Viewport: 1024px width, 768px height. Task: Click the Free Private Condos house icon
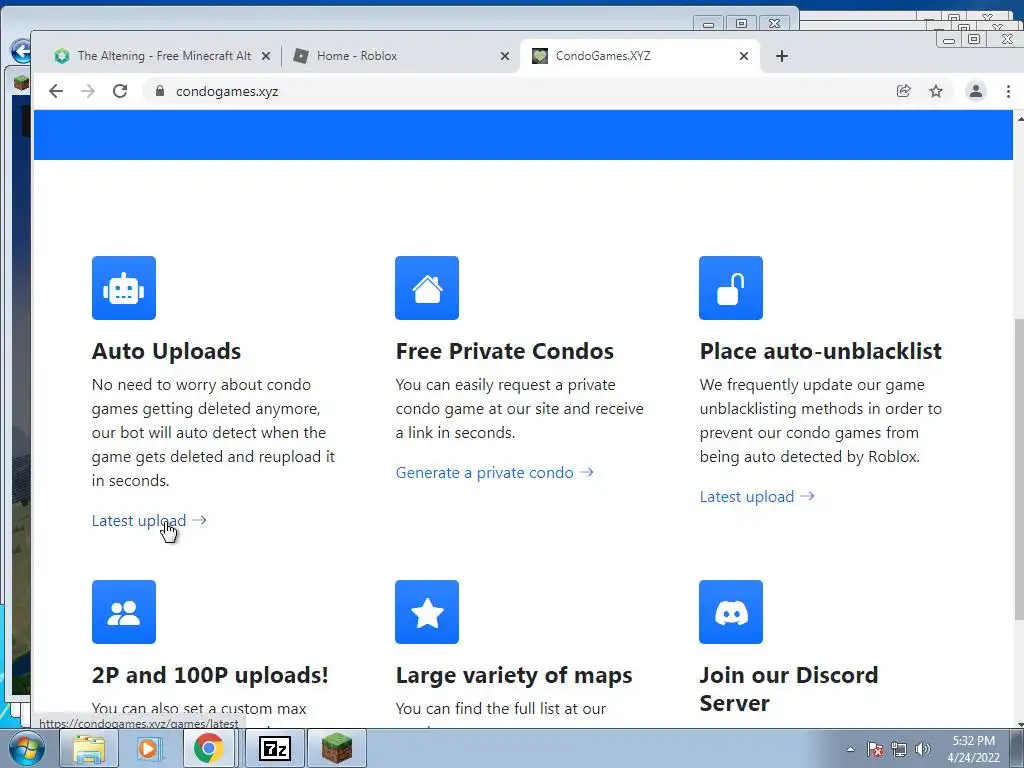click(427, 288)
